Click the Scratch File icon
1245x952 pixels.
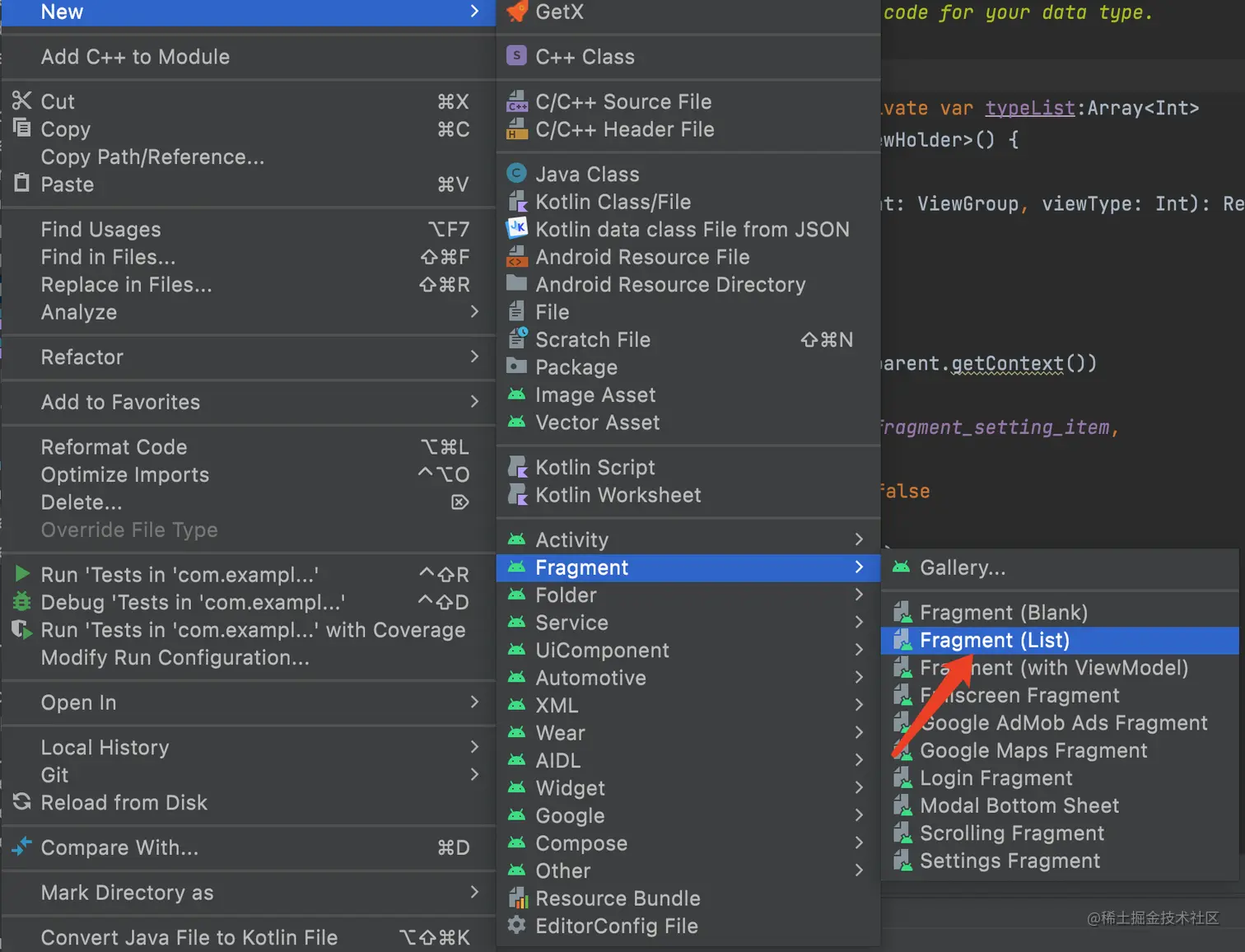(x=516, y=338)
